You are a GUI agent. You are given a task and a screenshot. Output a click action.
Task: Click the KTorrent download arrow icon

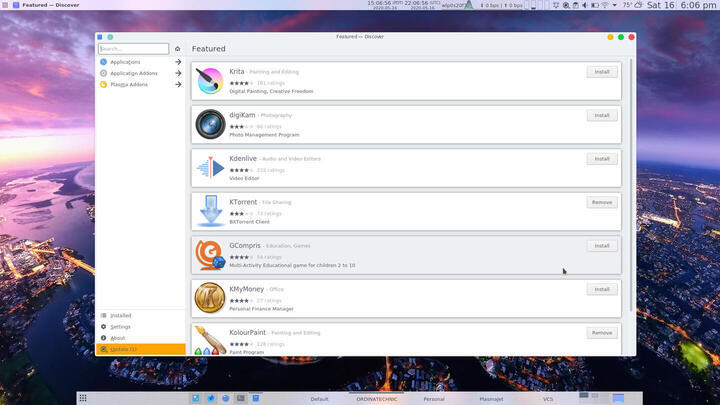pos(211,211)
